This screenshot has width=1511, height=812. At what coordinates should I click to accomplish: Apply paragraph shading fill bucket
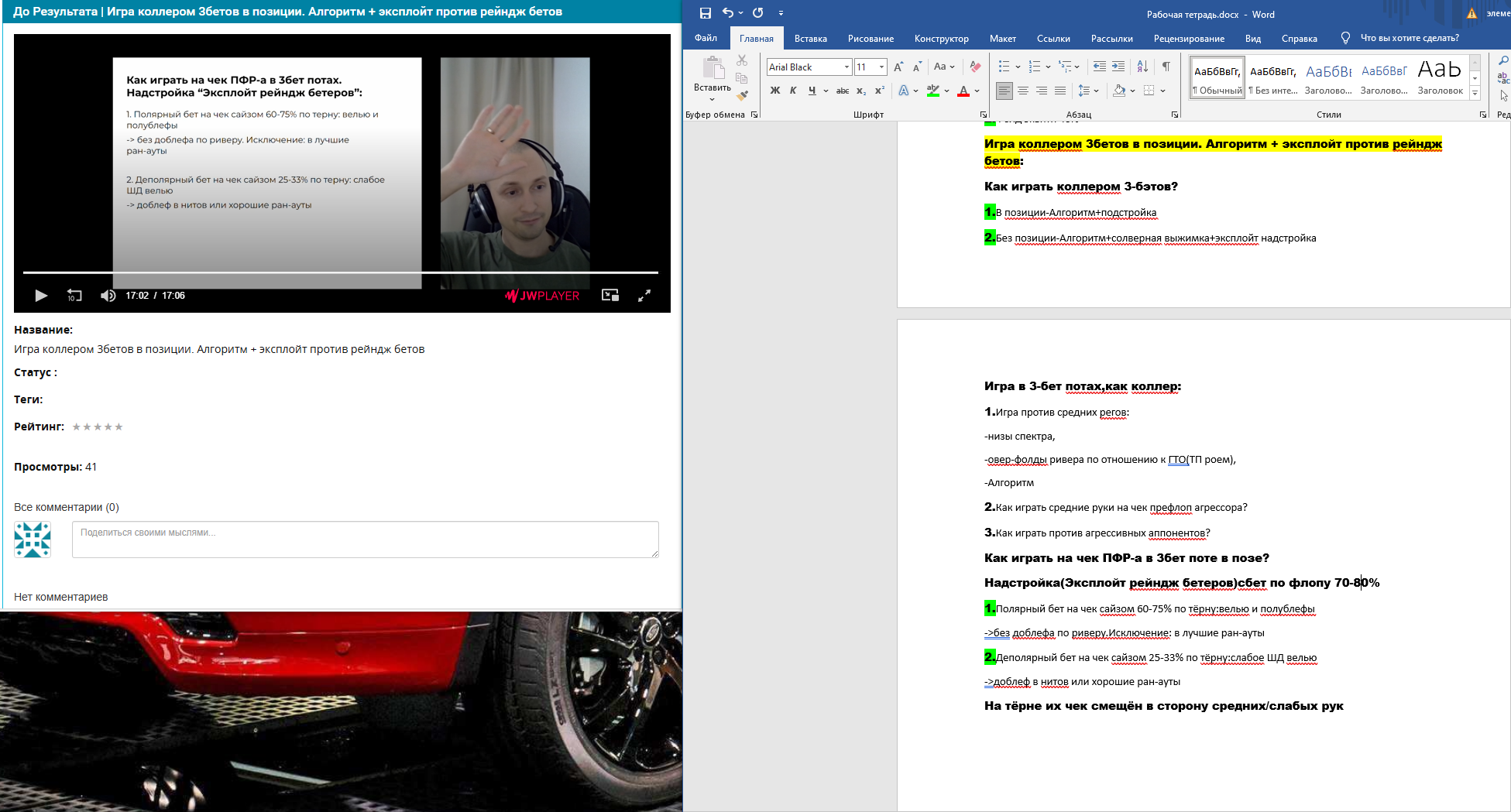tap(1119, 91)
